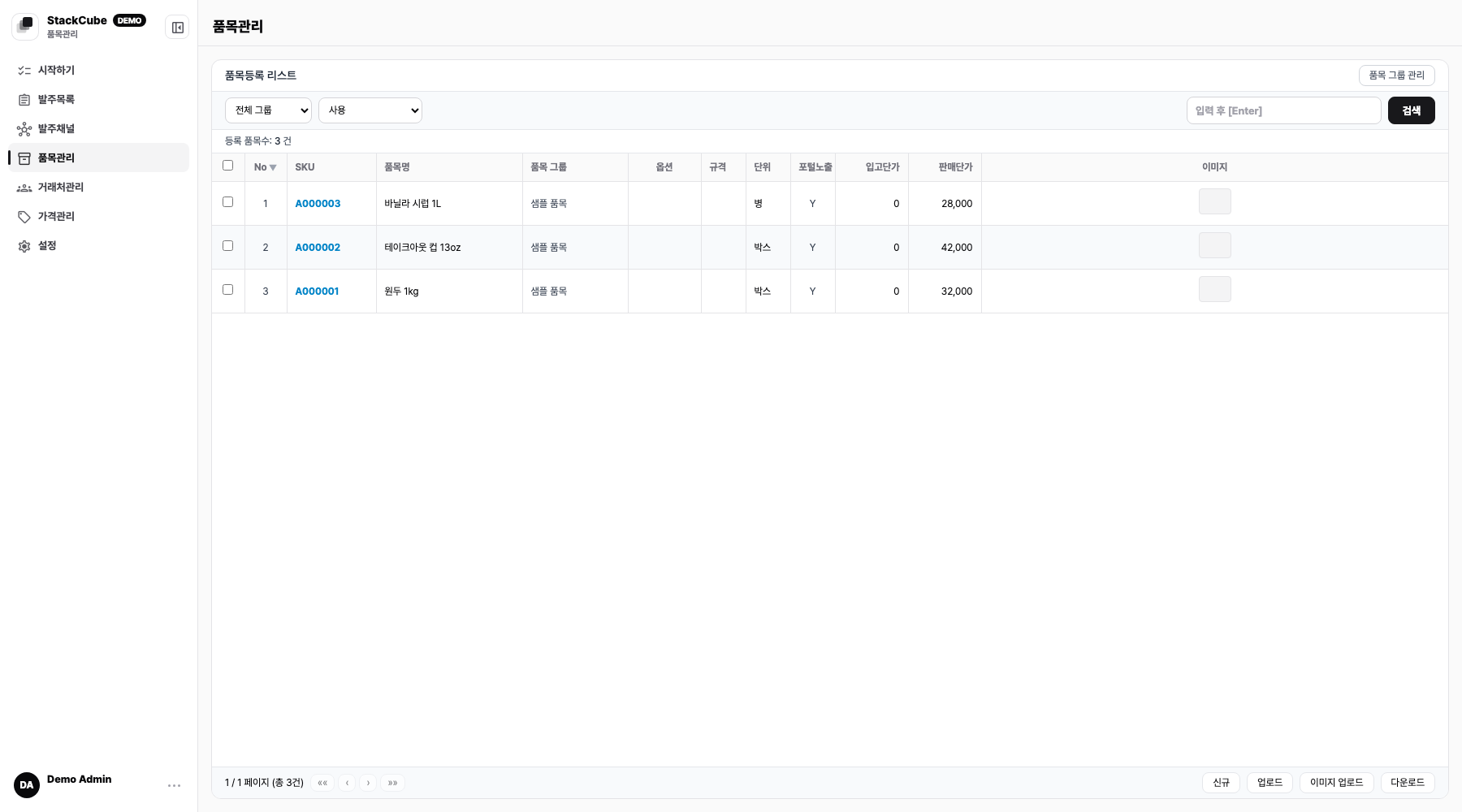
Task: Open 시작하기 in the sidebar
Action: (x=98, y=71)
